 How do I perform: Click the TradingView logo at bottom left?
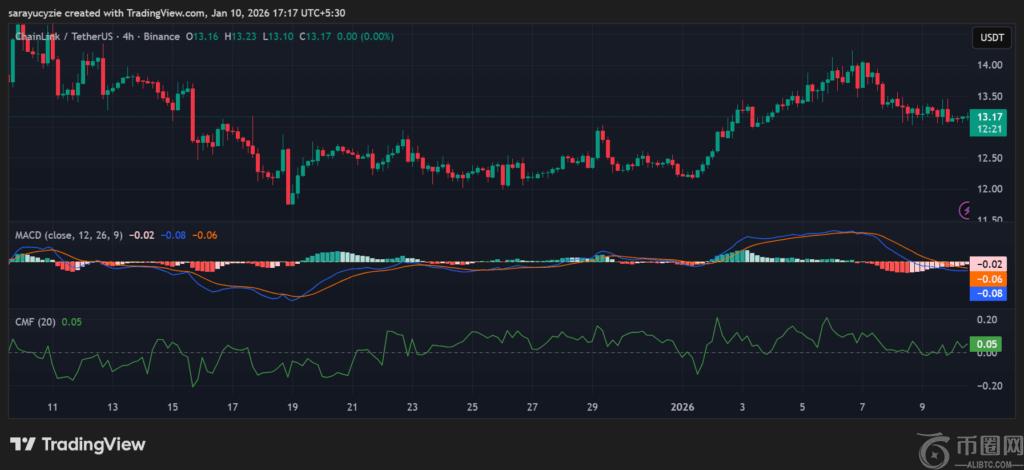point(78,445)
